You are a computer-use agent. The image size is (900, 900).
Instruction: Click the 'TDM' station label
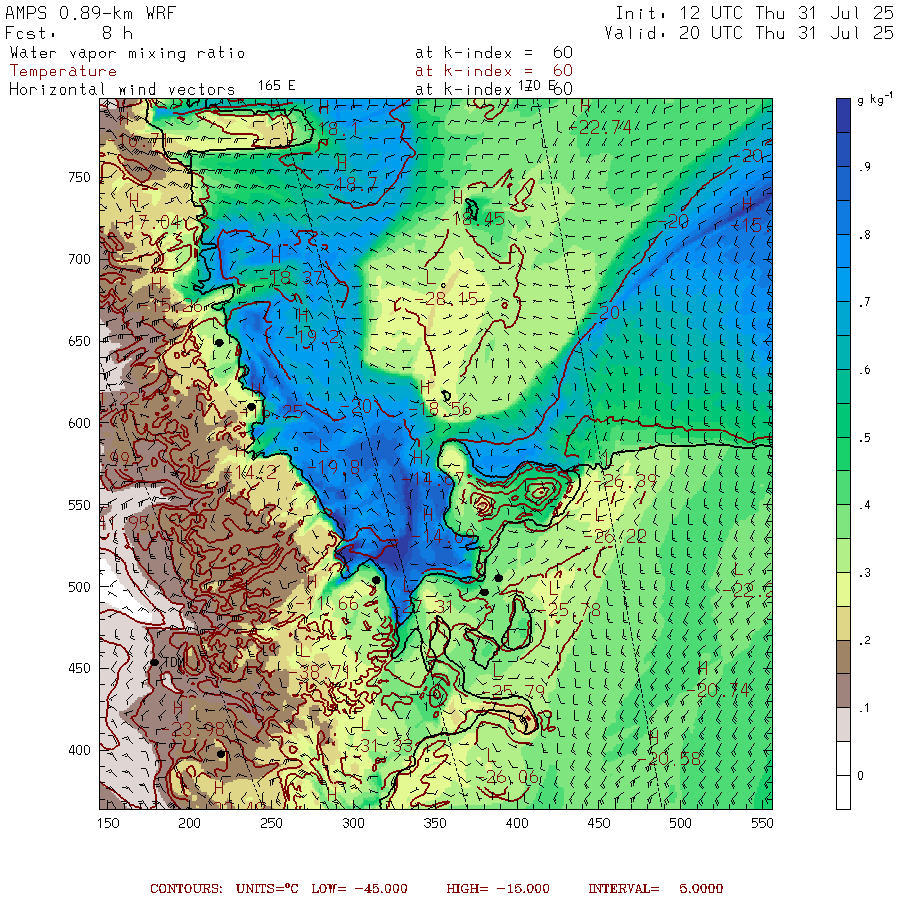(x=174, y=662)
